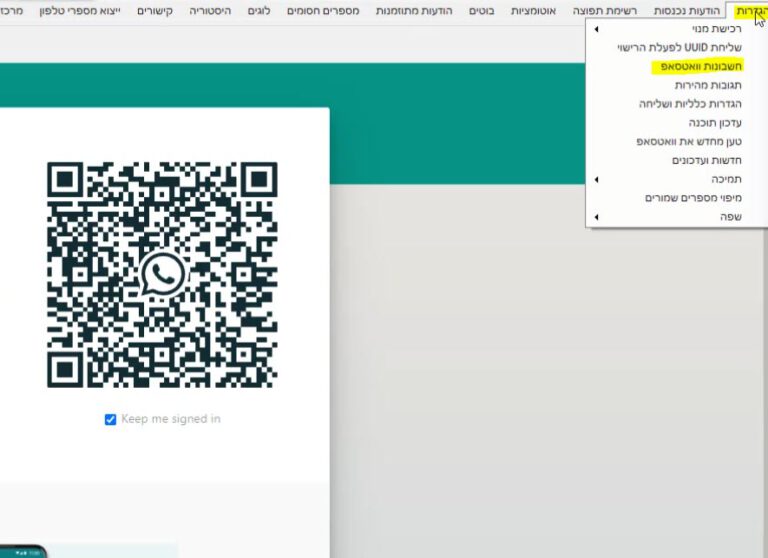The height and width of the screenshot is (558, 768).
Task: Select חדשות ועדכונים menu entry
Action: 676,160
